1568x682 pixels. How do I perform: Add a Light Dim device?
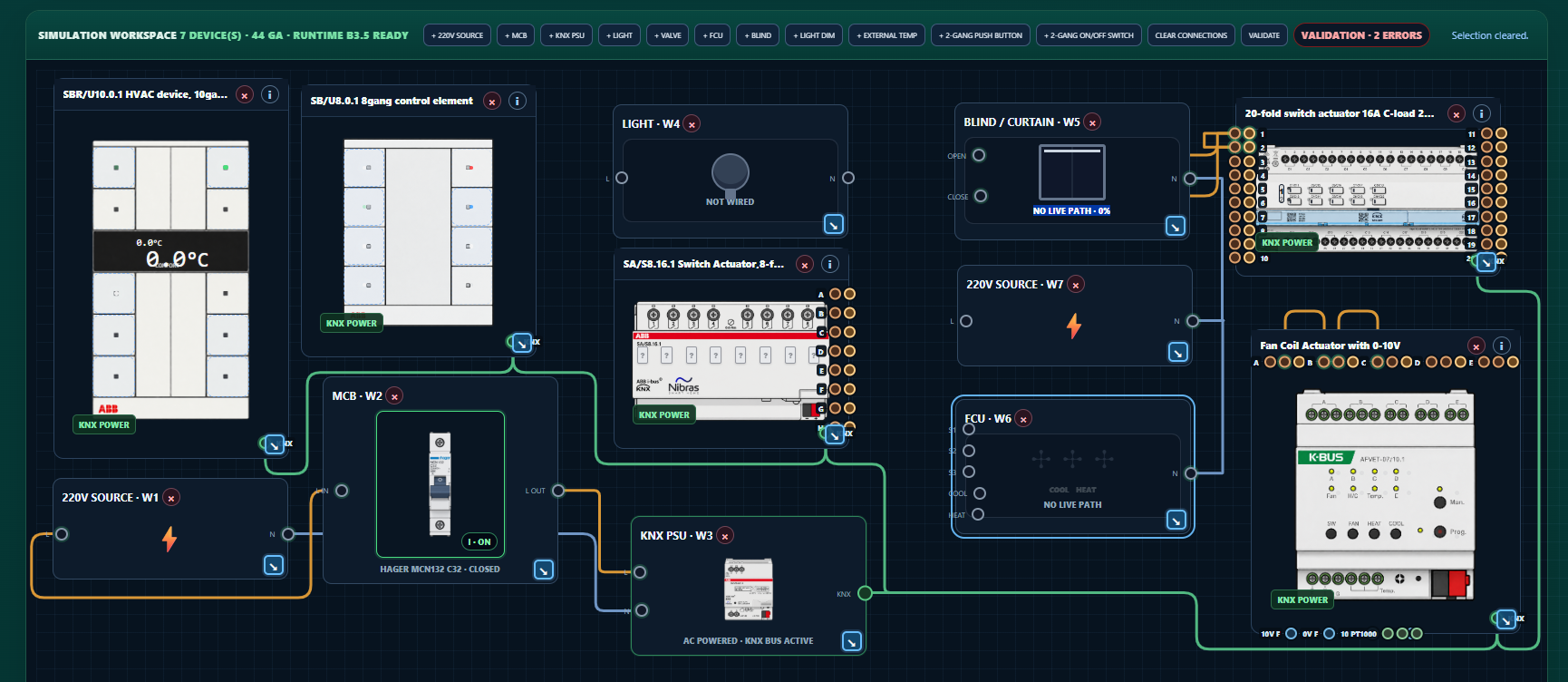(814, 35)
